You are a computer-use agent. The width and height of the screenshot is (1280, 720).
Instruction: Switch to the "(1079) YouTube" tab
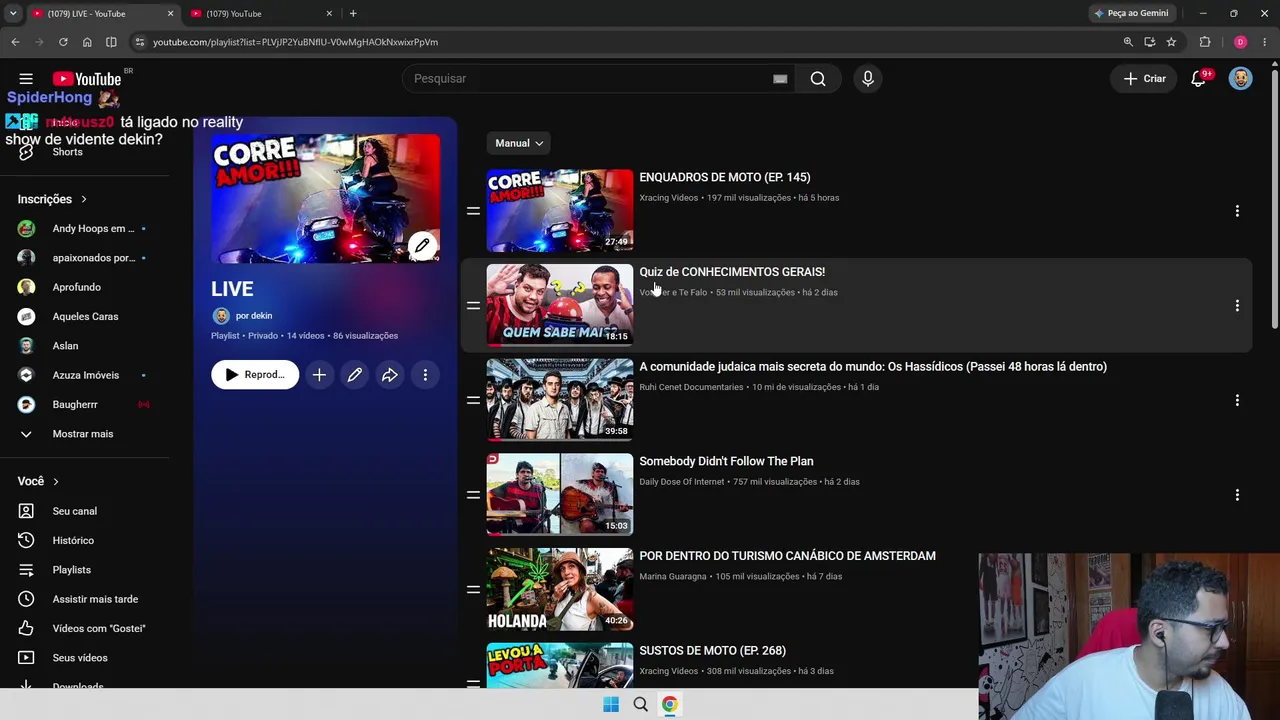tap(259, 14)
